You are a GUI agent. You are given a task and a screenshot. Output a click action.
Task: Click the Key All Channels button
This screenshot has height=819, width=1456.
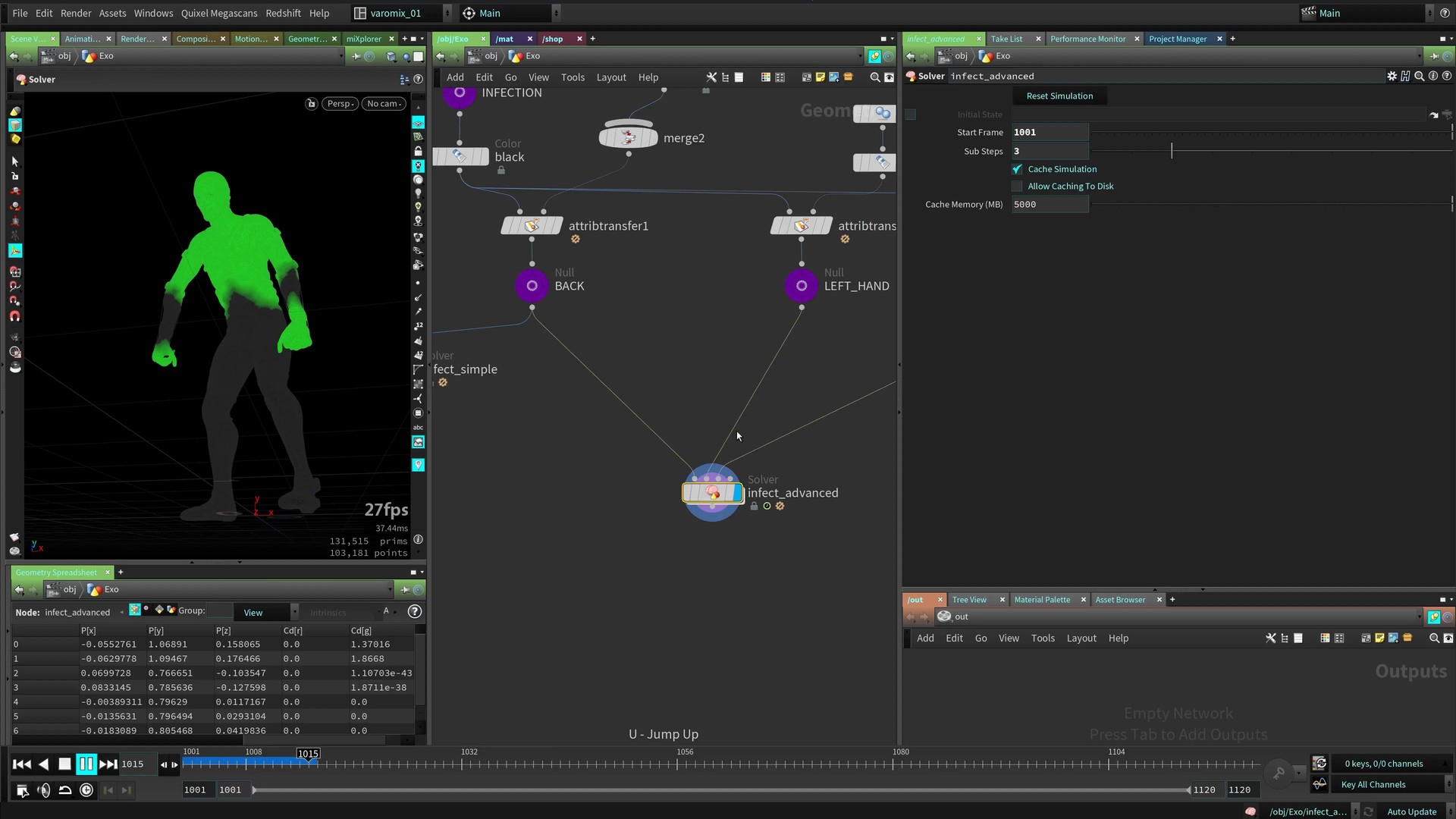(x=1373, y=785)
